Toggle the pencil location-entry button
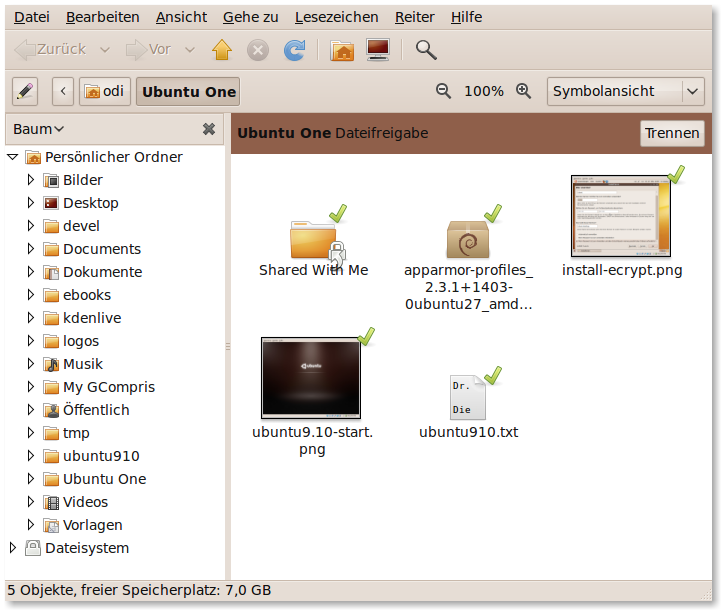This screenshot has height=610, width=721. coord(25,91)
